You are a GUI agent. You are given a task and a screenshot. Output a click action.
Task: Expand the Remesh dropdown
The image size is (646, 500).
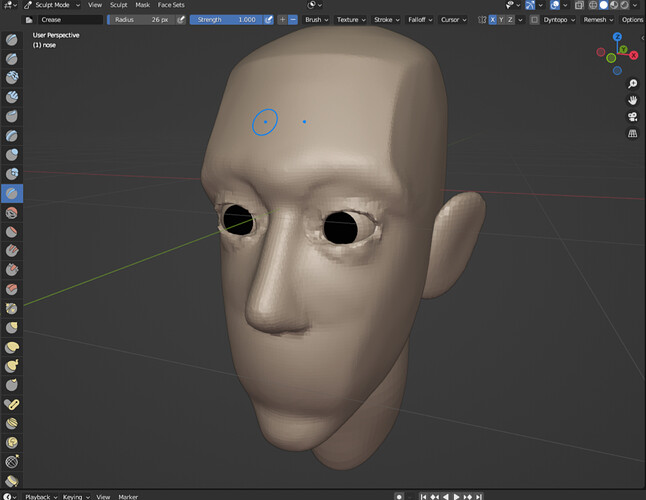(x=598, y=20)
